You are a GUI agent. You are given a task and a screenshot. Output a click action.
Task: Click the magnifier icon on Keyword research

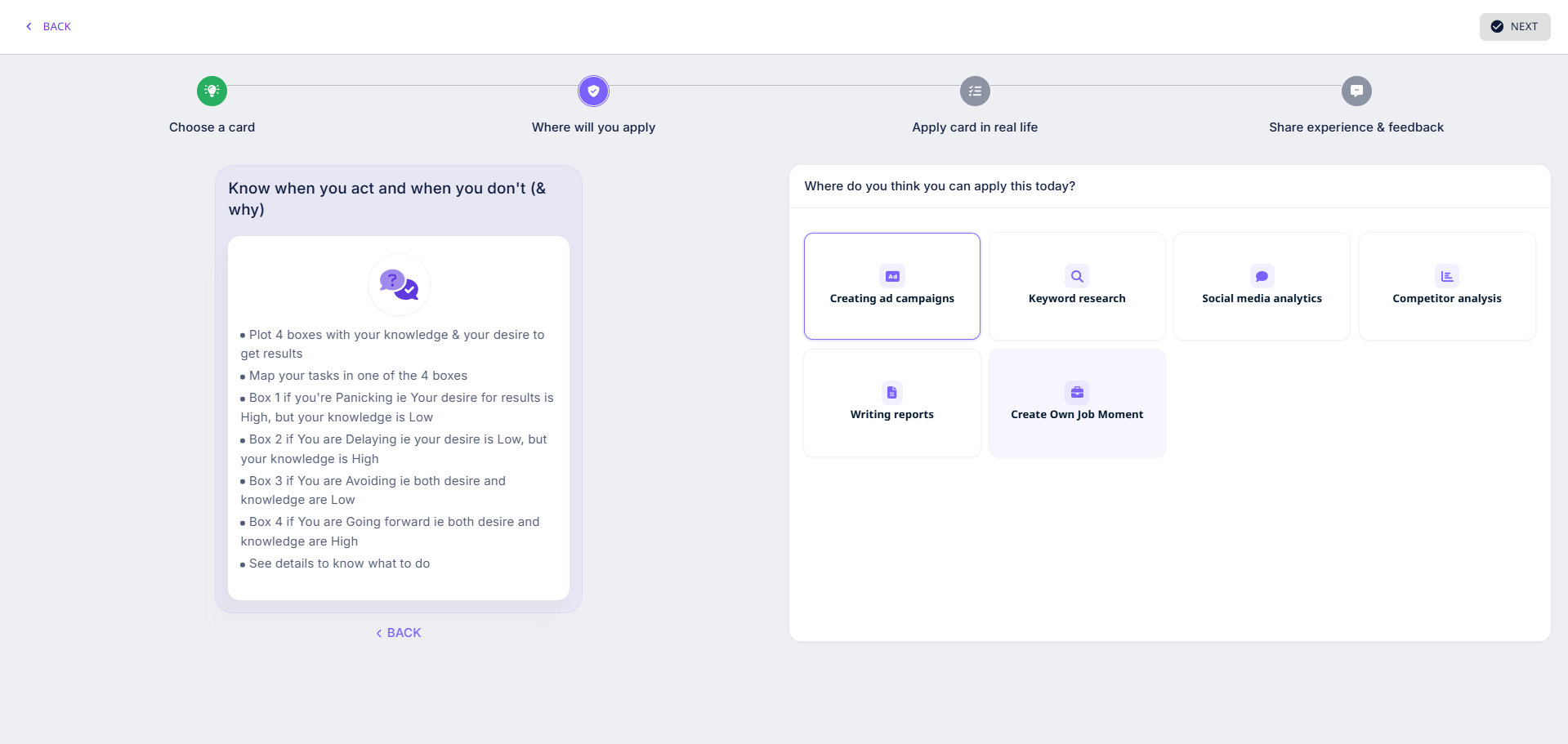pos(1077,276)
